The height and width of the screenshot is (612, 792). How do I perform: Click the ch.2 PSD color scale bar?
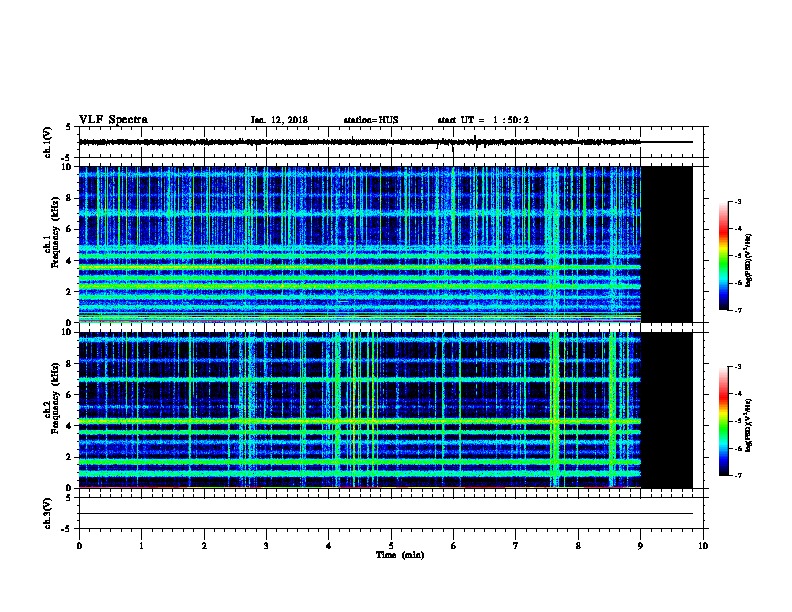pyautogui.click(x=724, y=421)
